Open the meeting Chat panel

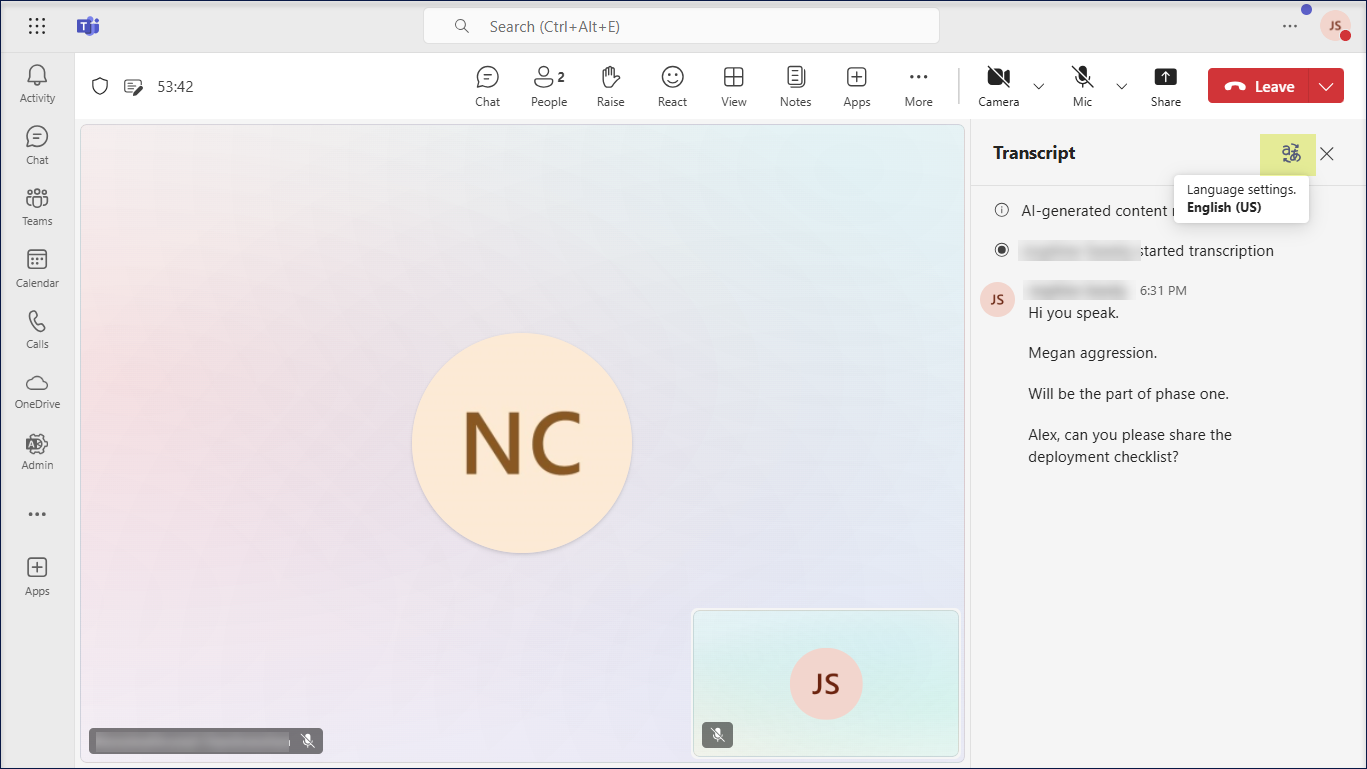pos(487,86)
